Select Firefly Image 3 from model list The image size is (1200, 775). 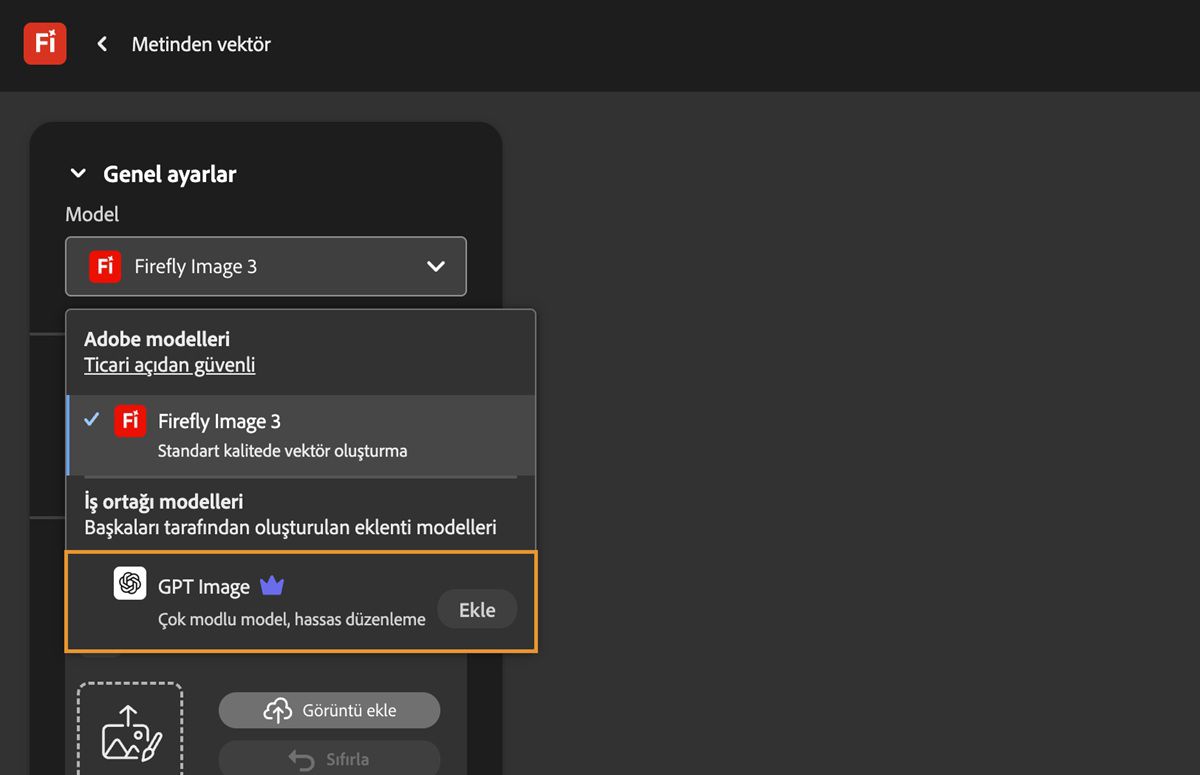(x=301, y=435)
